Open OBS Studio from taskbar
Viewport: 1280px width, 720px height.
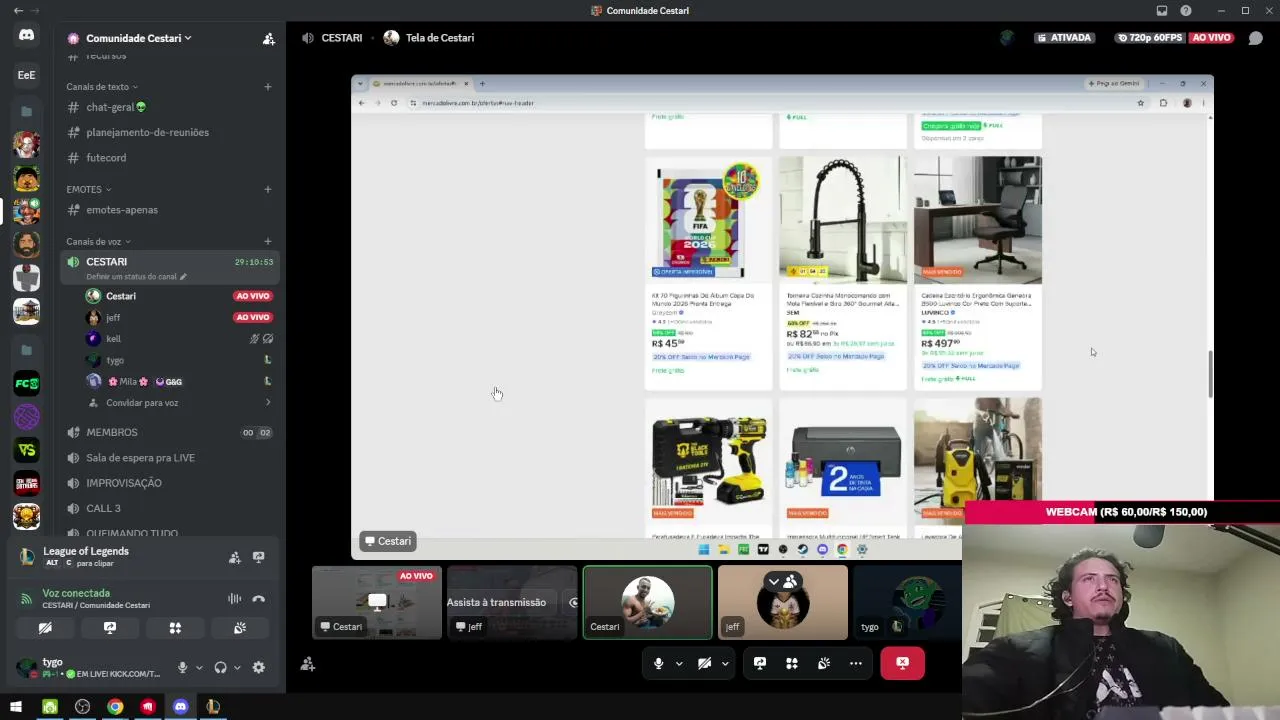tap(82, 707)
